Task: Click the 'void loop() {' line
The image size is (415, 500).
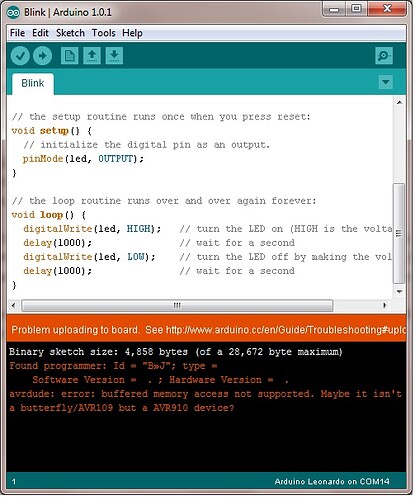Action: (49, 215)
